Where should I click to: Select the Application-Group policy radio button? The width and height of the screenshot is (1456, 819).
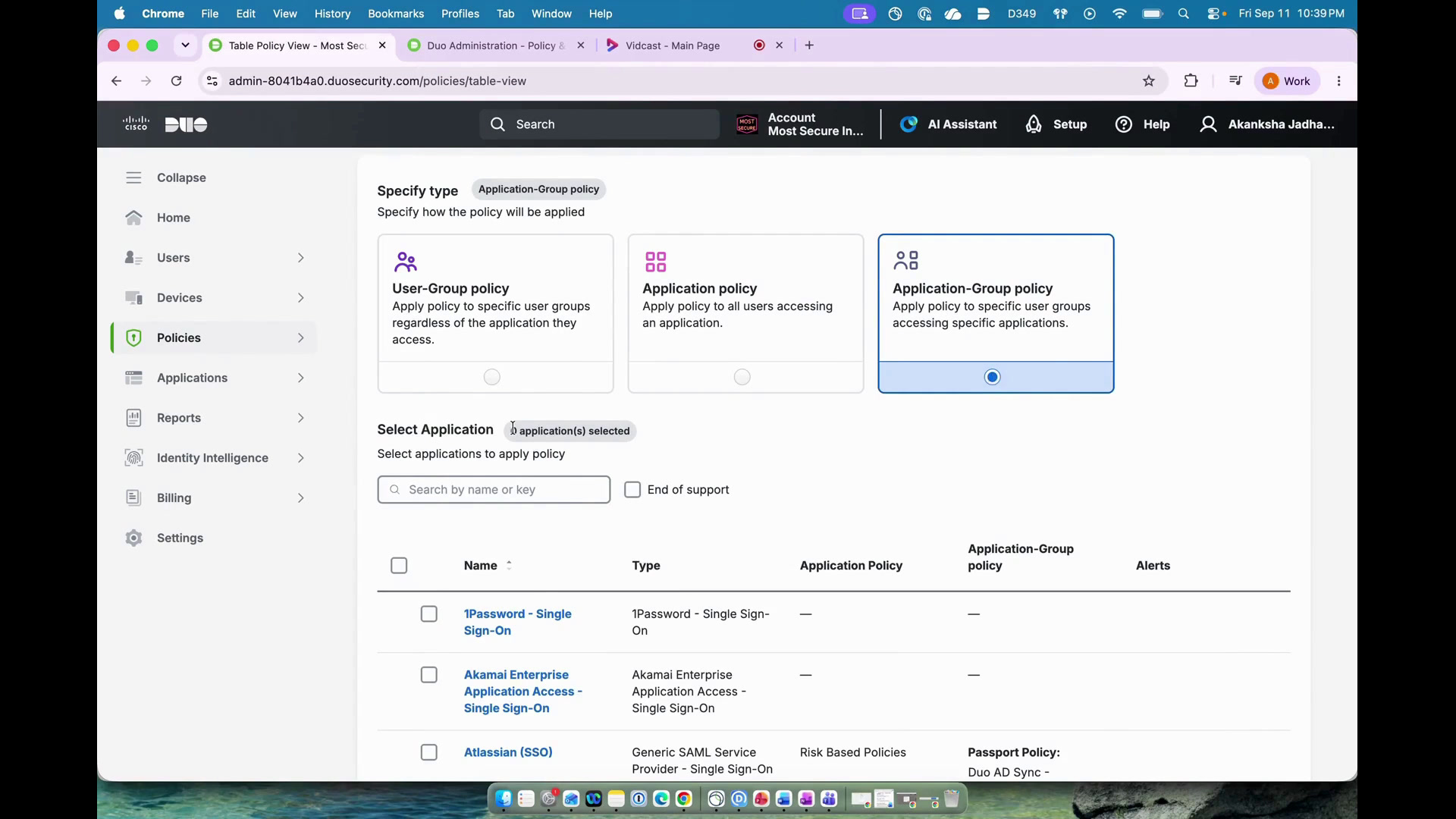click(993, 377)
